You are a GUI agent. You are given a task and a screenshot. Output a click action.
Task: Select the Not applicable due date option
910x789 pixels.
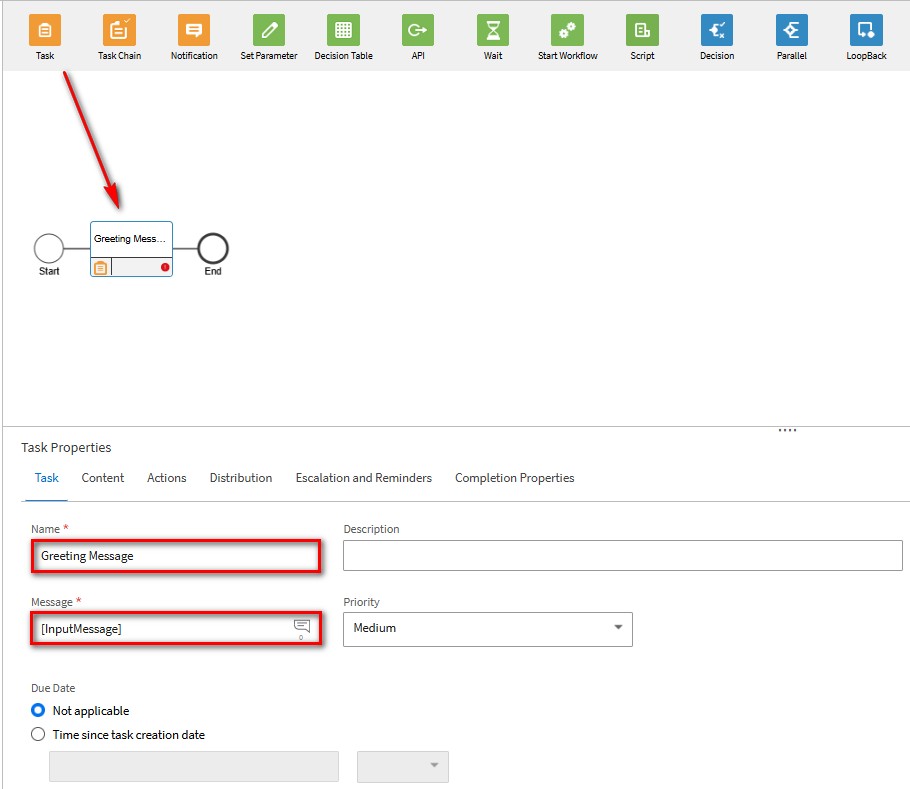click(x=38, y=711)
